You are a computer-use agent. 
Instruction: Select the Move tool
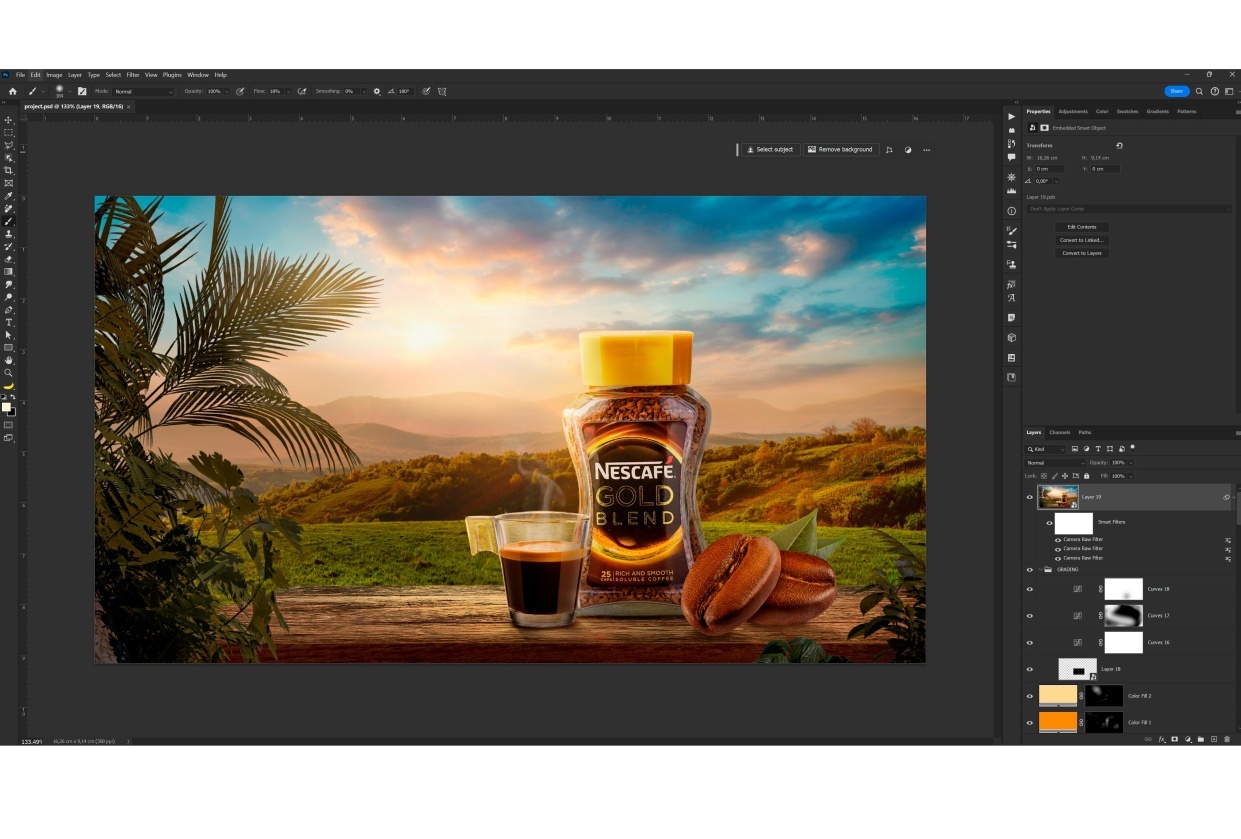(9, 120)
